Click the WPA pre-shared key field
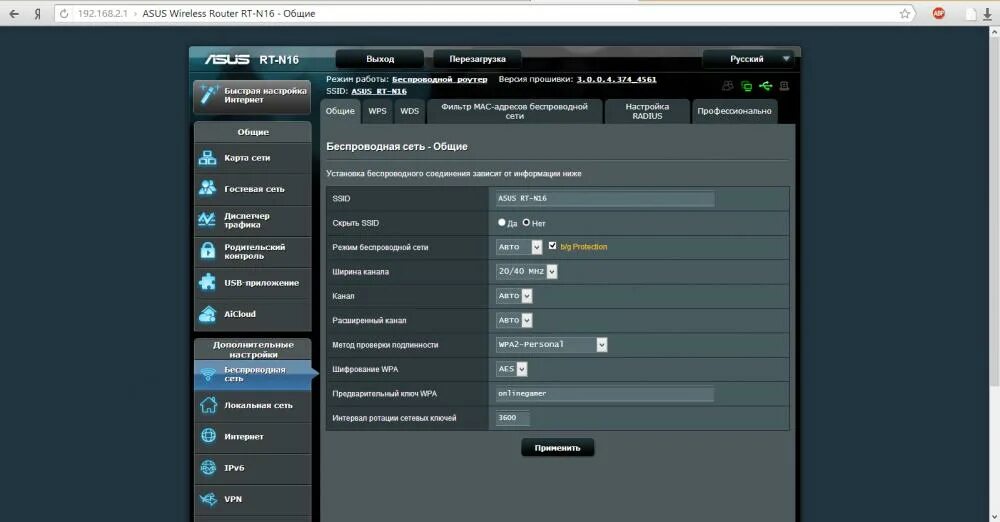This screenshot has width=1000, height=522. point(605,394)
